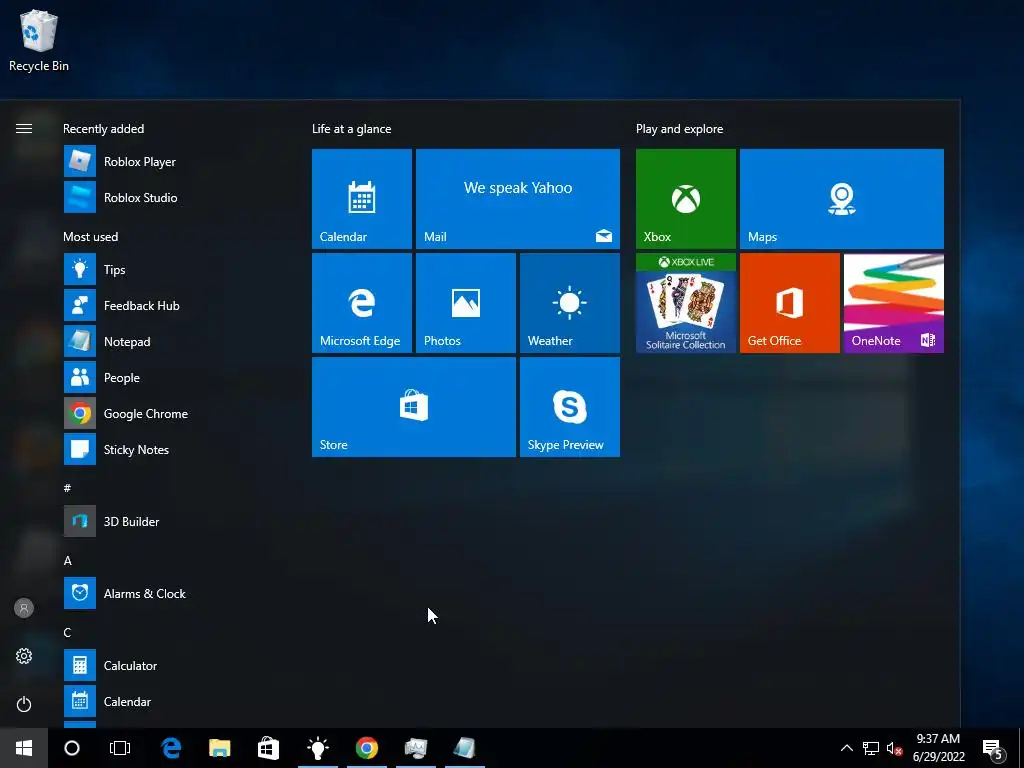This screenshot has width=1024, height=768.
Task: Open File Explorer from the taskbar
Action: click(219, 748)
